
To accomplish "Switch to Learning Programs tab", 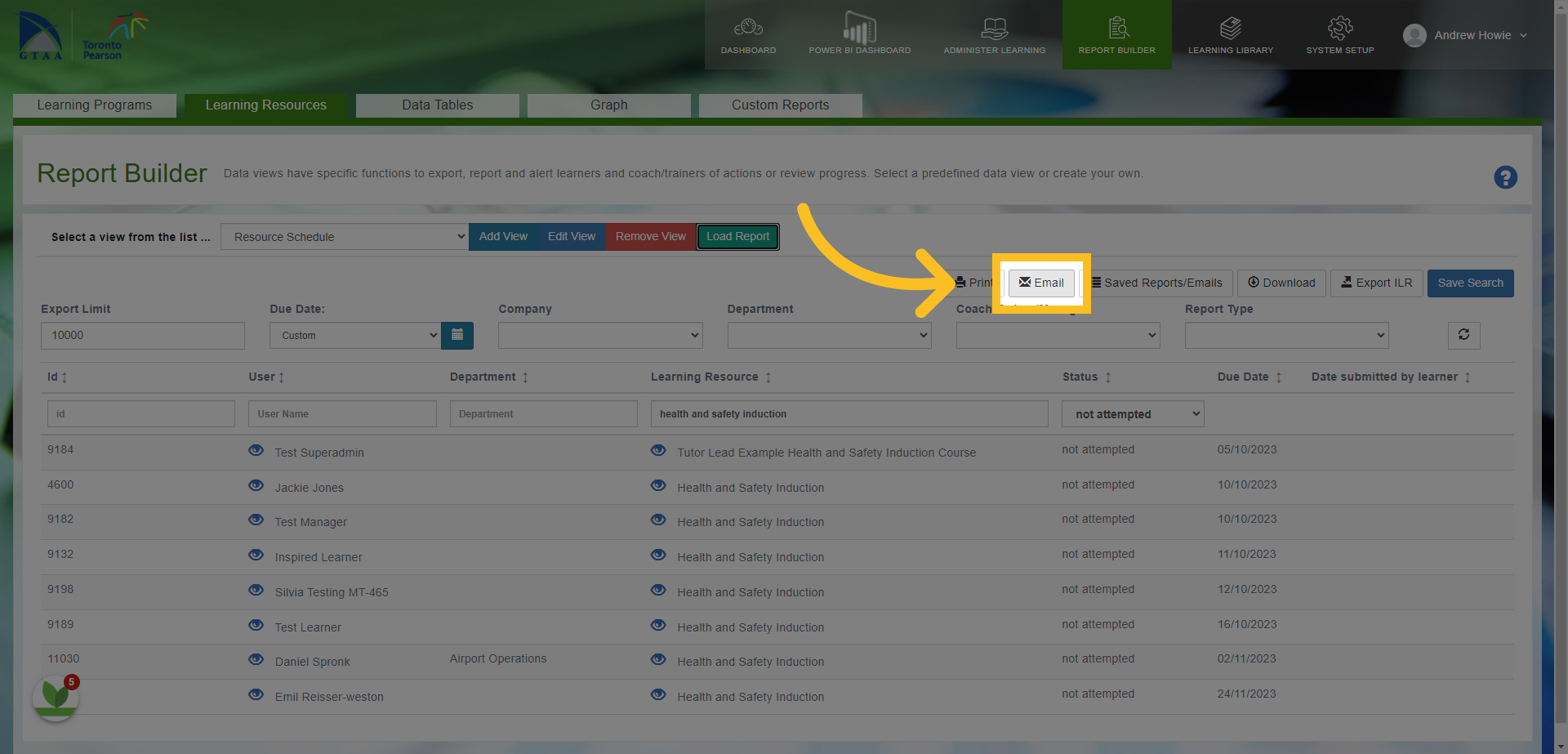I will [x=95, y=105].
